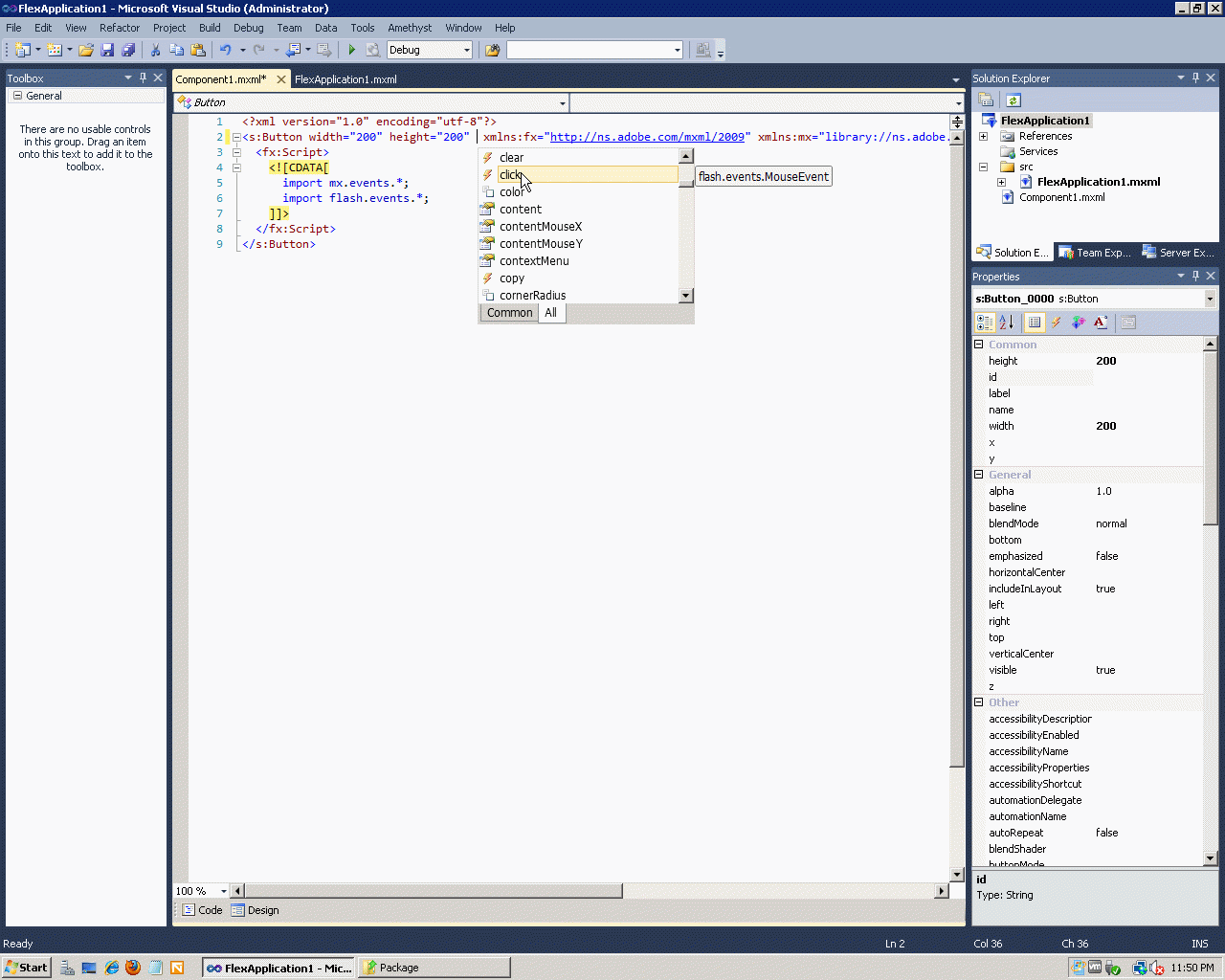
Task: Open the s:Button_0000 object selector dropdown
Action: coord(1210,299)
